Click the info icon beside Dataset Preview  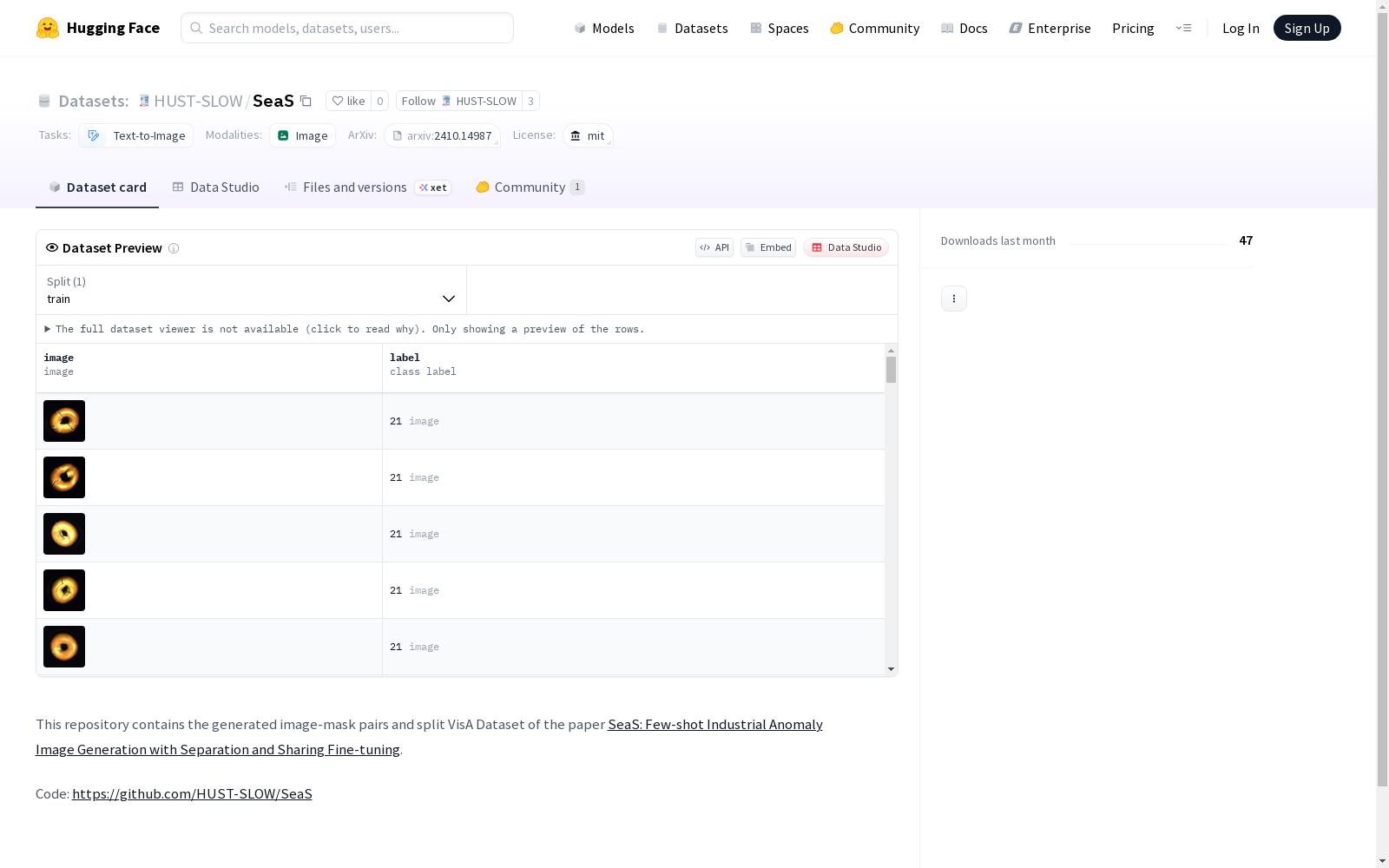[x=174, y=248]
